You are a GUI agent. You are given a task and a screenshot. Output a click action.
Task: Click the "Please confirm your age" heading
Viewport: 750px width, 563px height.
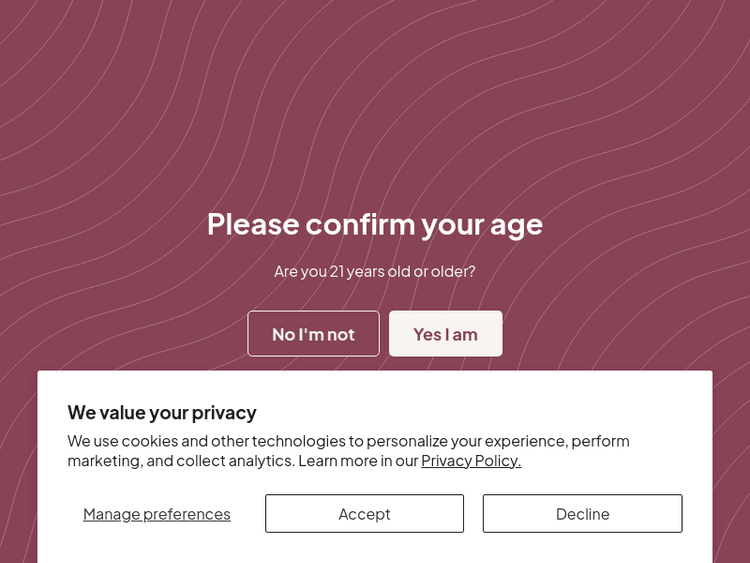[x=375, y=224]
